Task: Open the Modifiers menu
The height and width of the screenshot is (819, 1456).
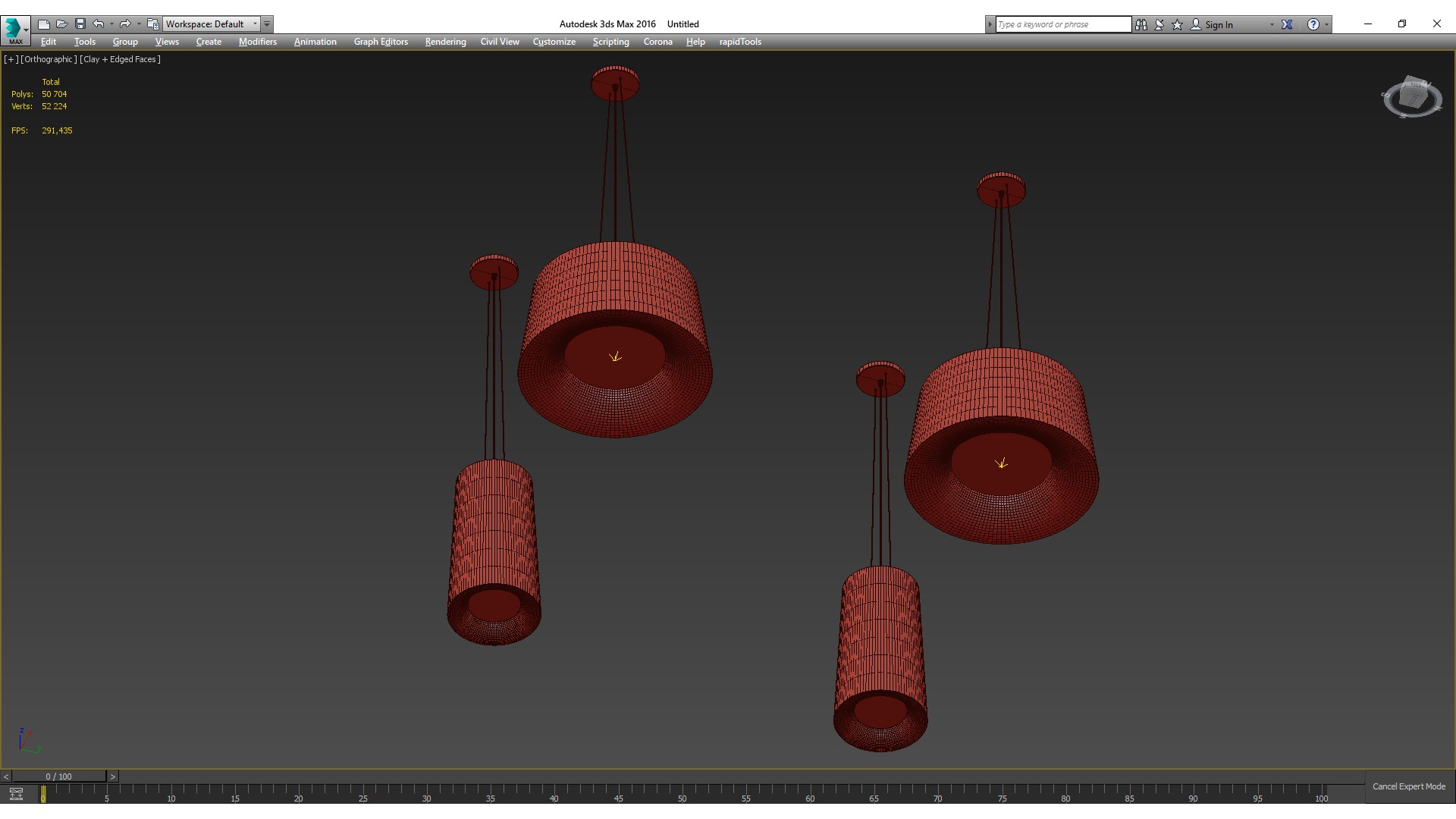Action: pyautogui.click(x=258, y=42)
